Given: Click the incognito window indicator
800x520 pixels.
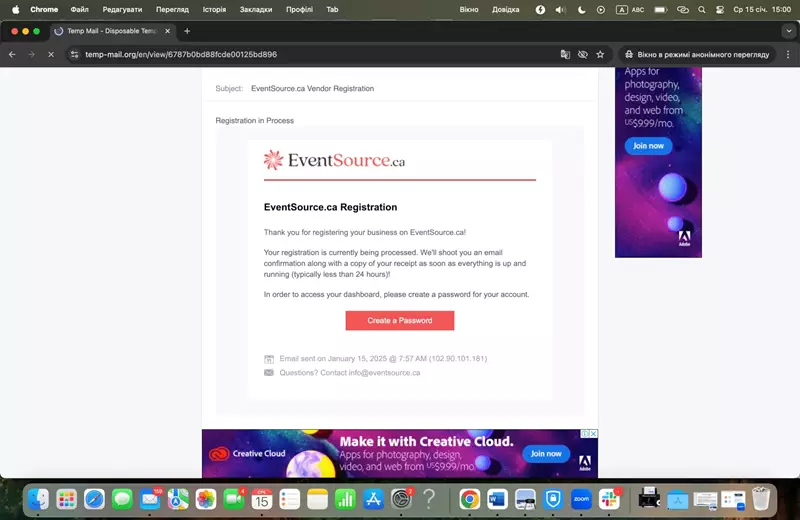Looking at the screenshot, I should (697, 54).
